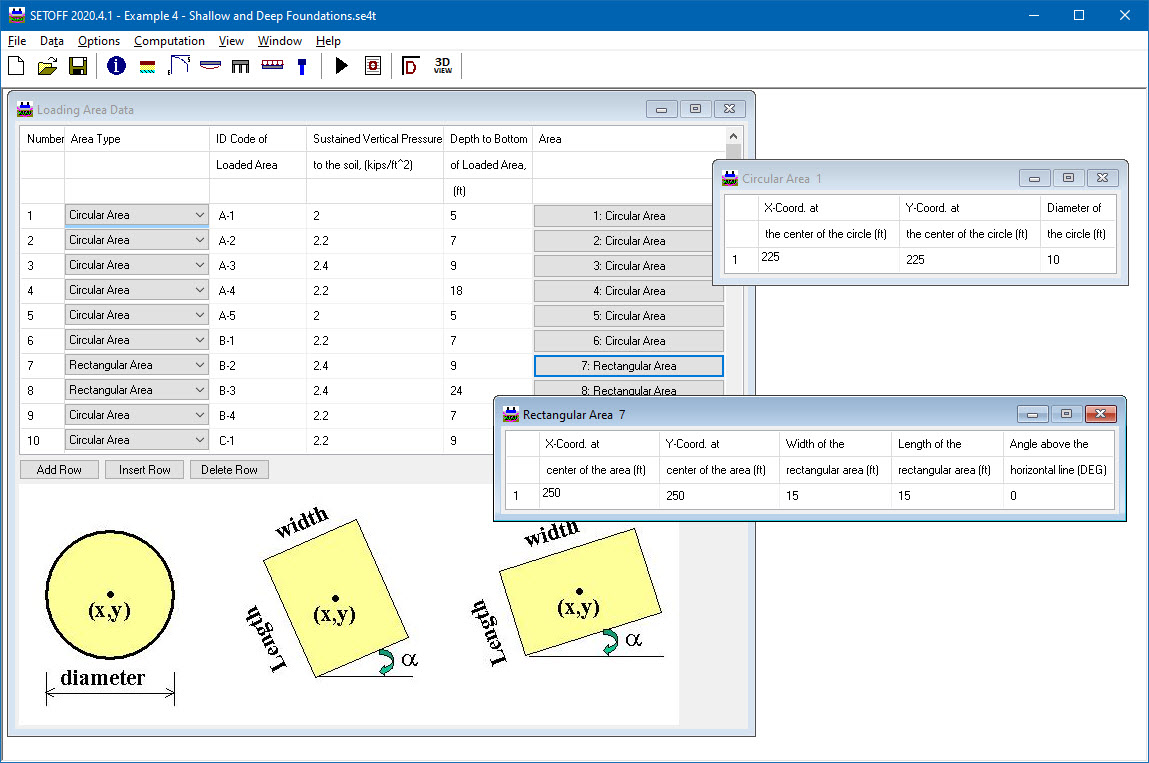The width and height of the screenshot is (1149, 763).
Task: Click the X-Coord cell showing 250
Action: click(x=599, y=495)
